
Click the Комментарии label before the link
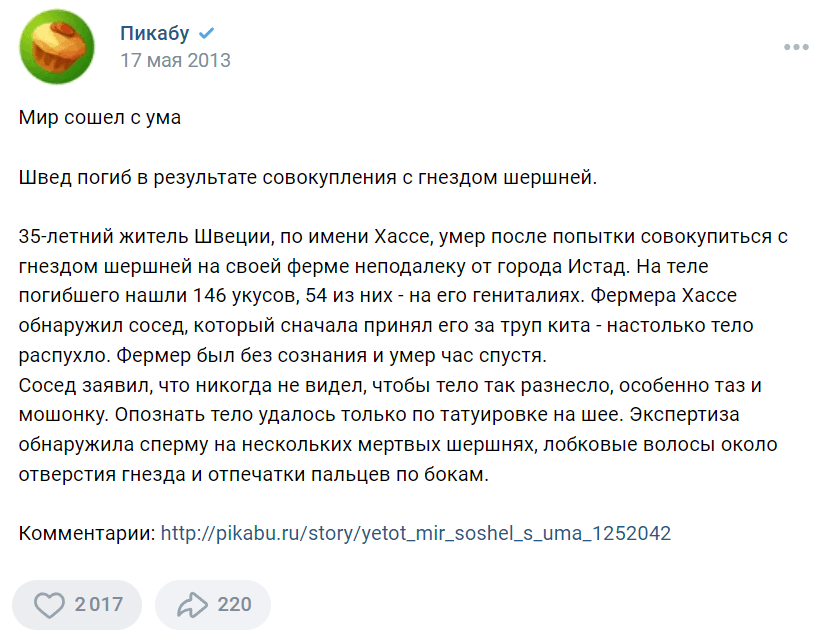(87, 533)
